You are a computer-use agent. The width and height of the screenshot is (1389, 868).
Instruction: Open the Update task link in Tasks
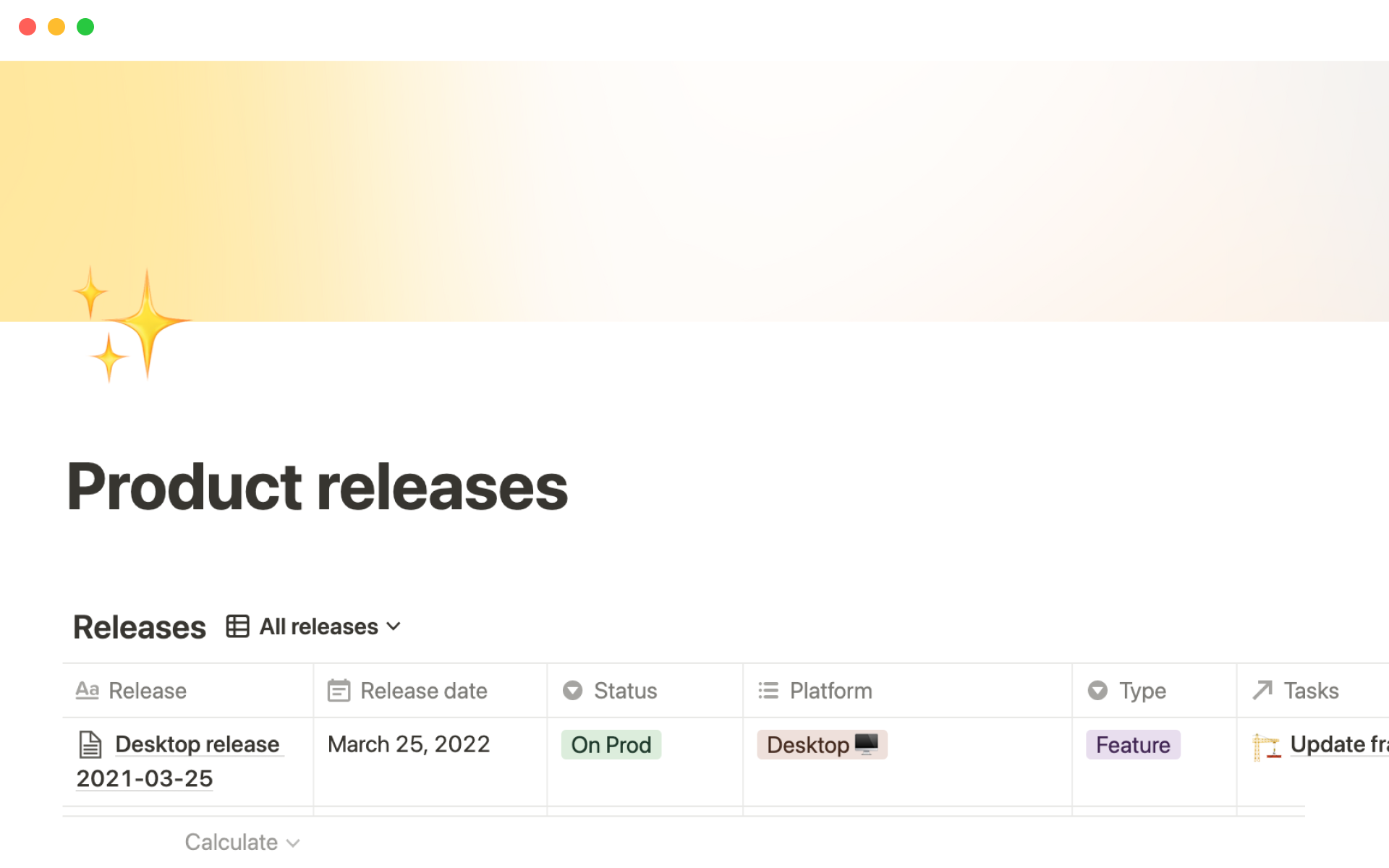pyautogui.click(x=1338, y=744)
